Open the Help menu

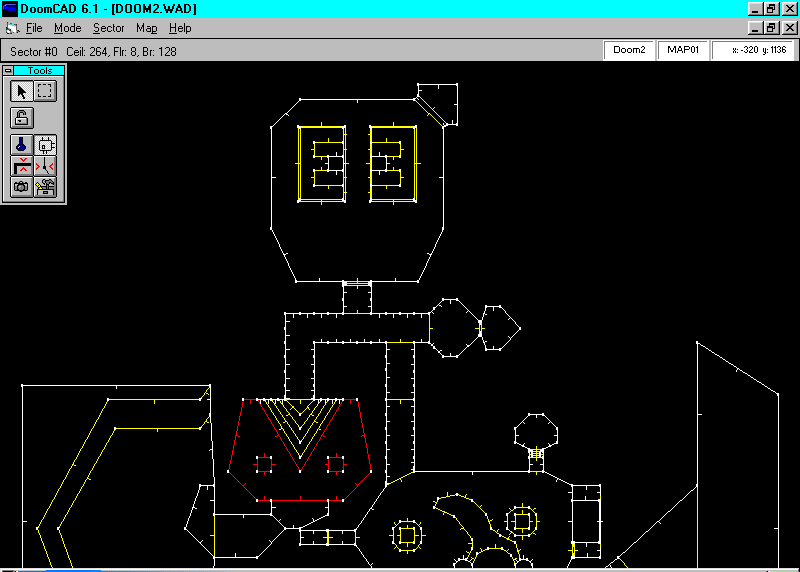pyautogui.click(x=180, y=28)
